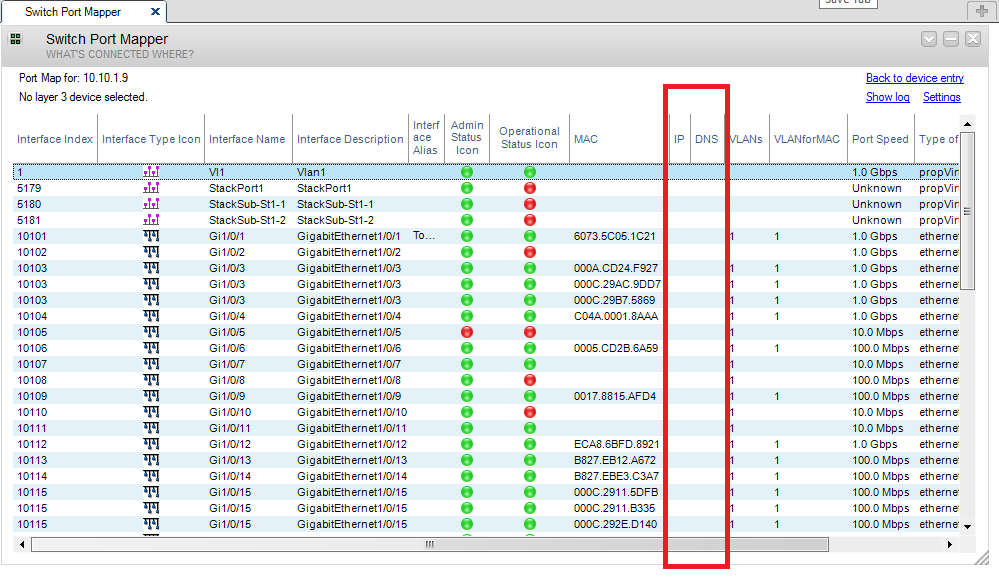The image size is (999, 583).
Task: Click the red admin status icon for Gi1/0/5
Action: pos(467,332)
